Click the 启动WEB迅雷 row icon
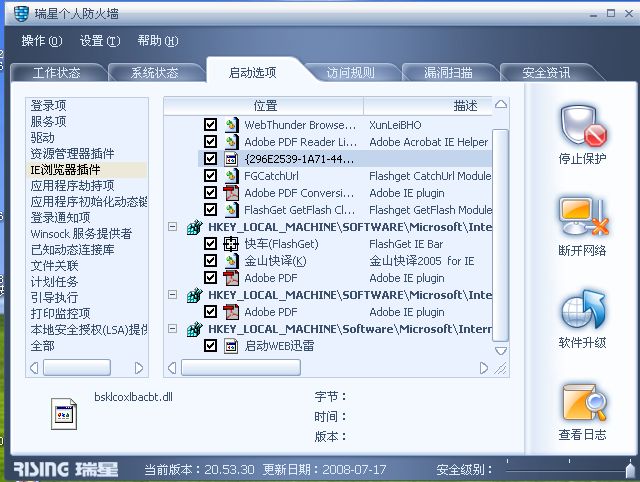 pos(231,346)
